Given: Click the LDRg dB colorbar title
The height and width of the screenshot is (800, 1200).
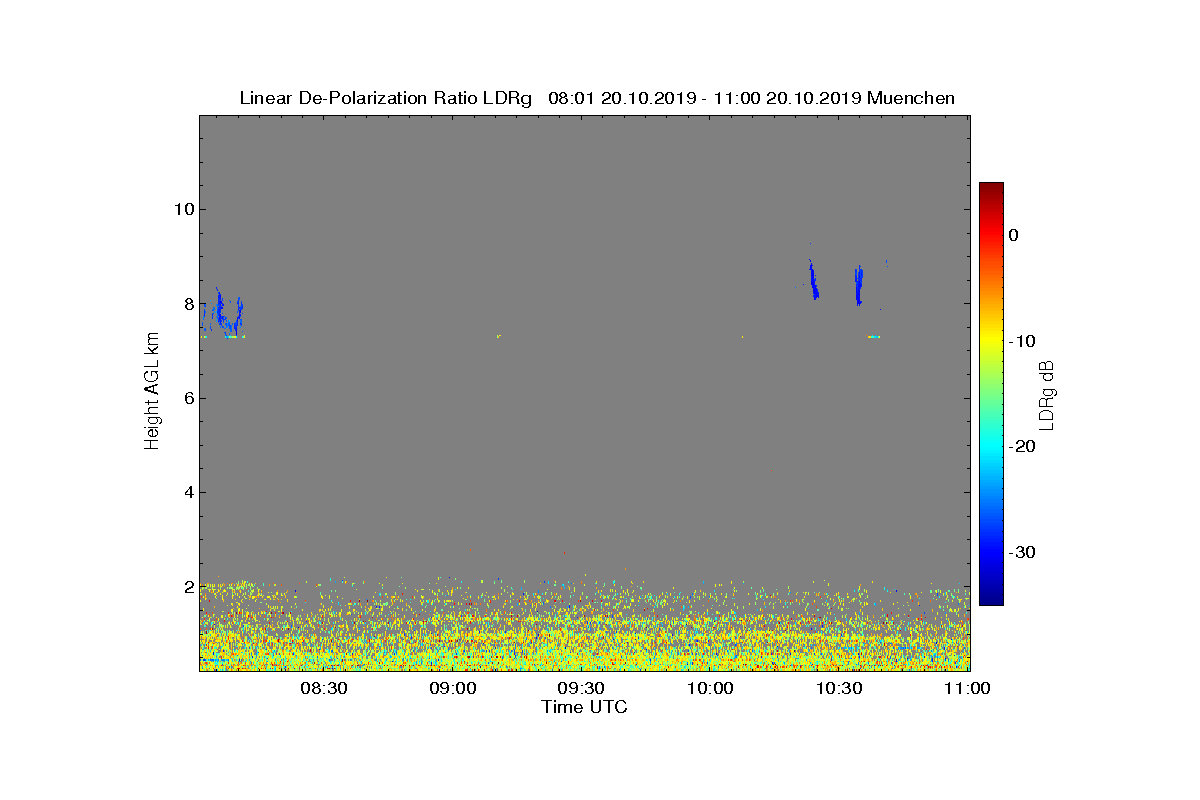Looking at the screenshot, I should (1047, 394).
